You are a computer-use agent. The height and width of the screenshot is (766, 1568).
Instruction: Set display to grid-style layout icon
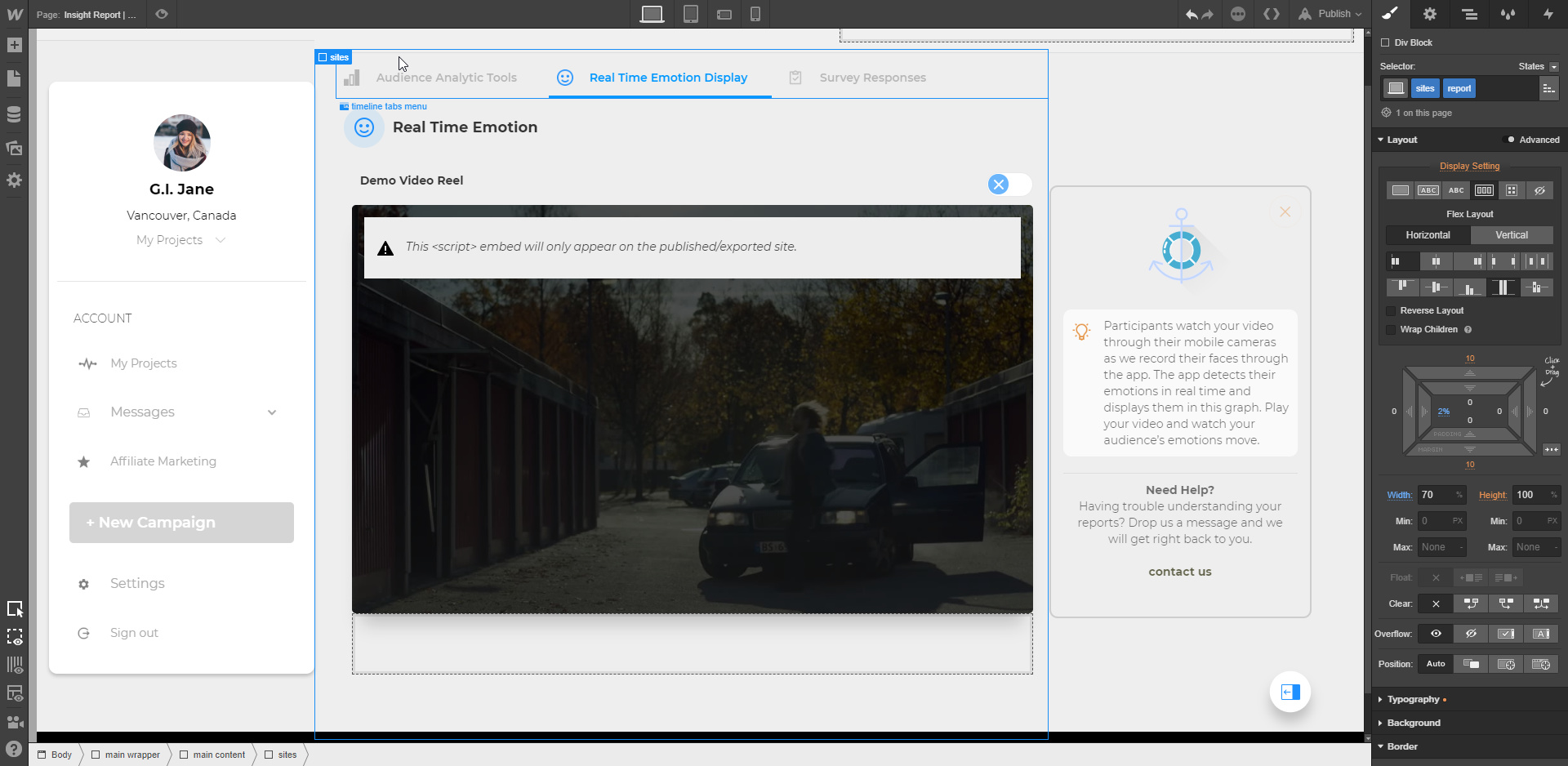[1512, 190]
